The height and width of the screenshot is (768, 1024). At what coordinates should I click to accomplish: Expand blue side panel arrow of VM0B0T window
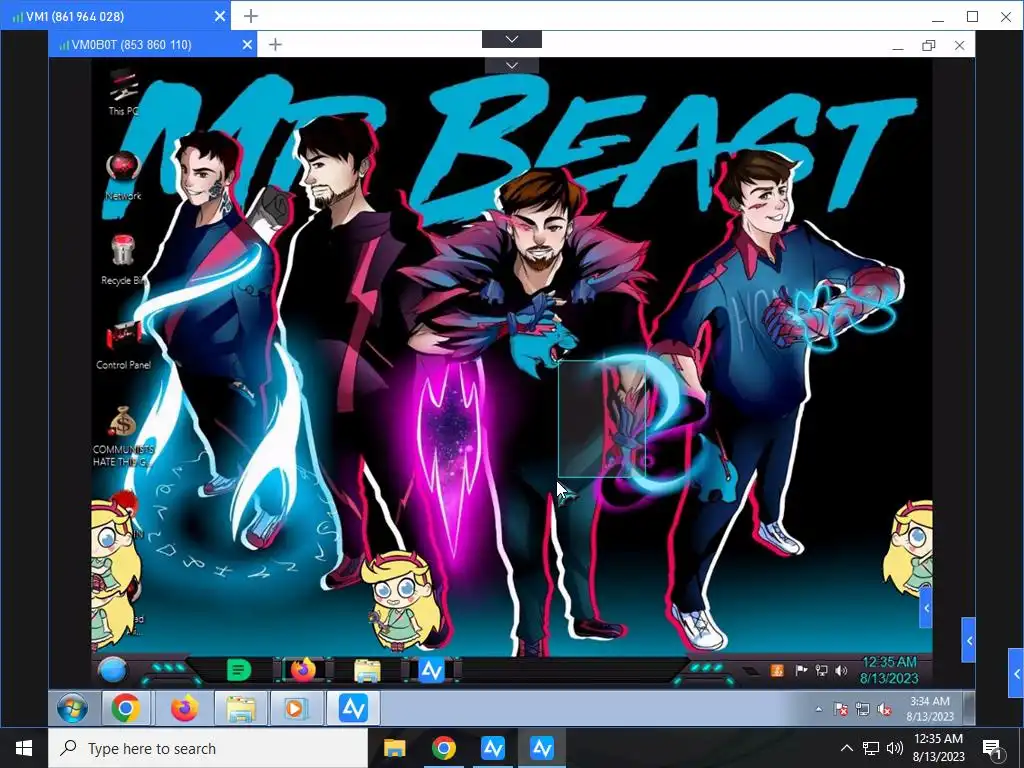[x=968, y=640]
